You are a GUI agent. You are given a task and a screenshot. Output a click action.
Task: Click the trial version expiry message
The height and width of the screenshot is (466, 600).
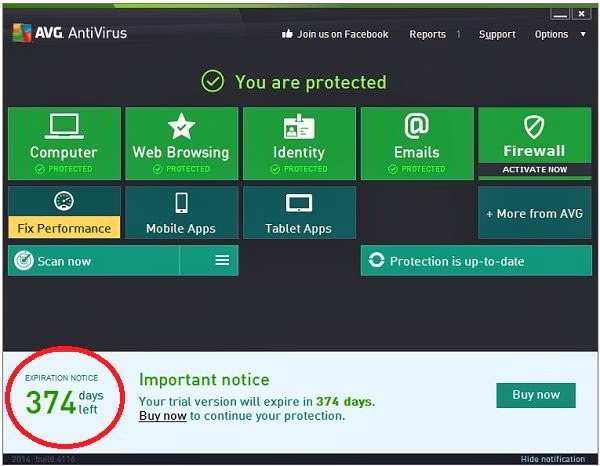(x=257, y=402)
